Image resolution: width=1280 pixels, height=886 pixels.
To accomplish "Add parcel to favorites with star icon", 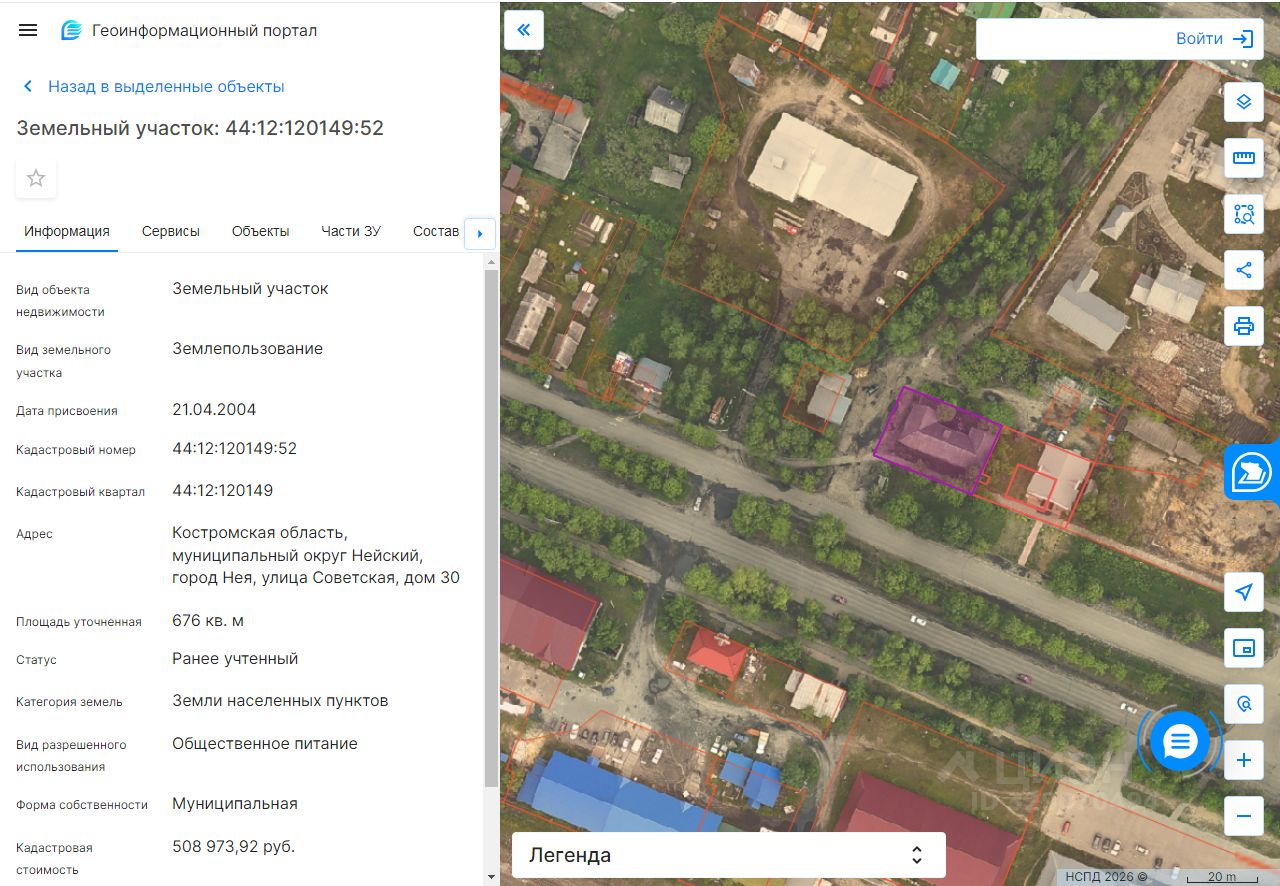I will pyautogui.click(x=36, y=178).
